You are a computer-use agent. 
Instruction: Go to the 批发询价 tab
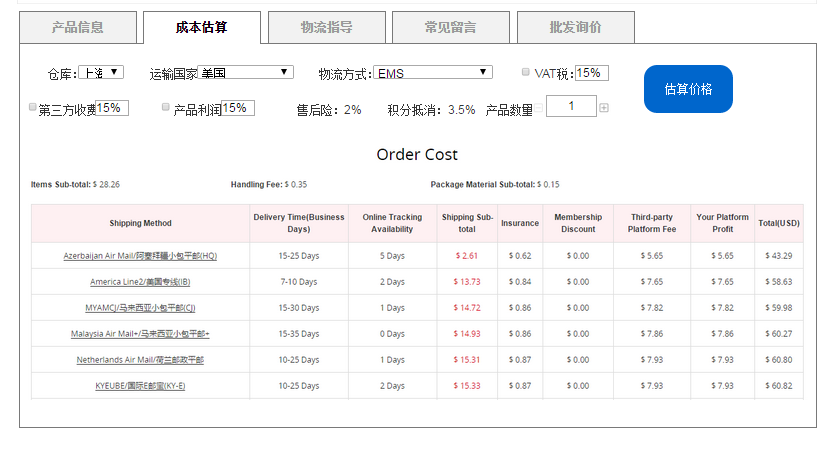[576, 27]
